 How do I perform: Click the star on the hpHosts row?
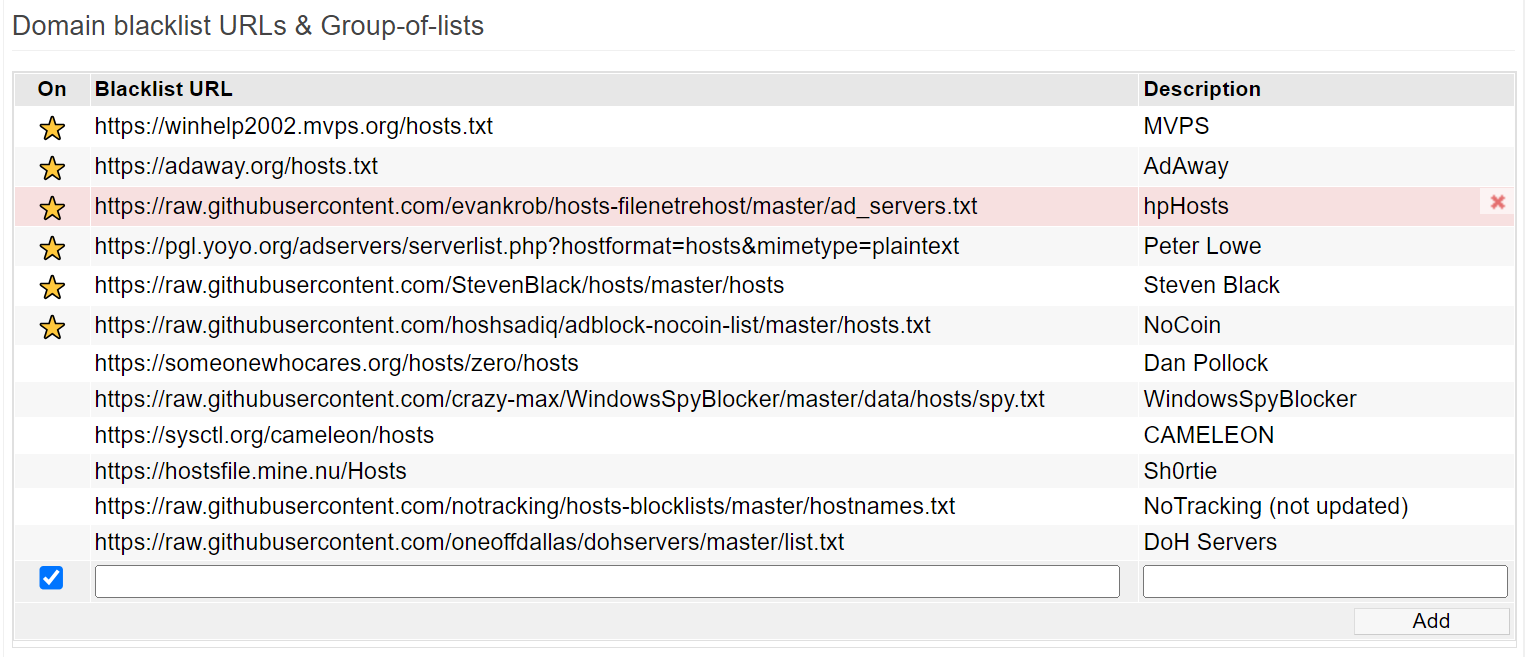[52, 208]
